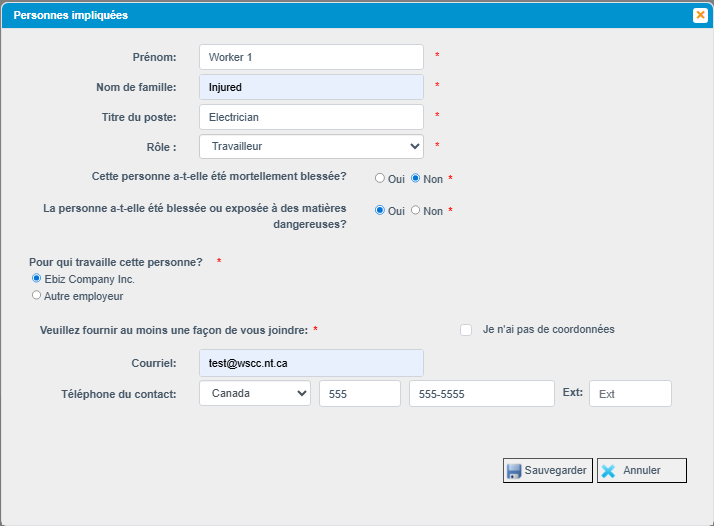Click the floppy disk icon on Sauvegarder
This screenshot has height=526, width=714.
514,471
